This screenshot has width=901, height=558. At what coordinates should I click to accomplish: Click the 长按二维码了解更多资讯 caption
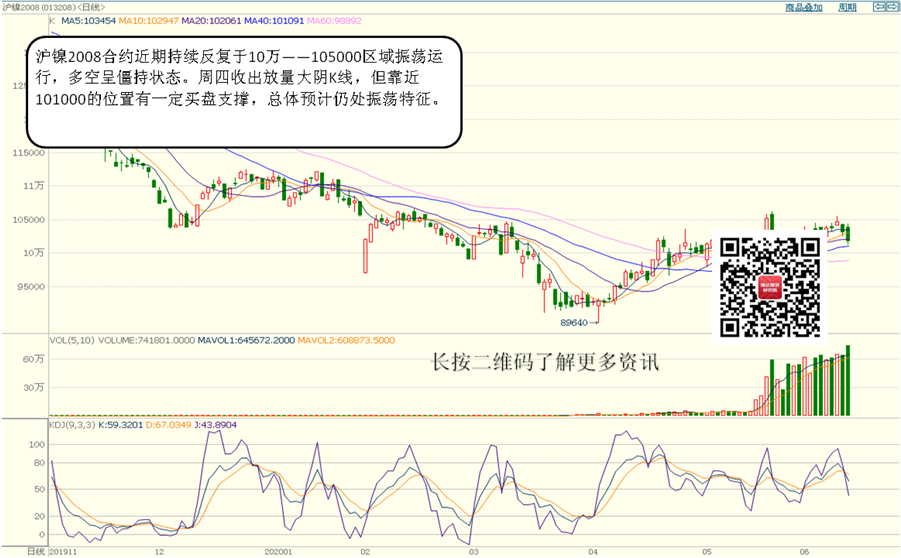click(545, 363)
